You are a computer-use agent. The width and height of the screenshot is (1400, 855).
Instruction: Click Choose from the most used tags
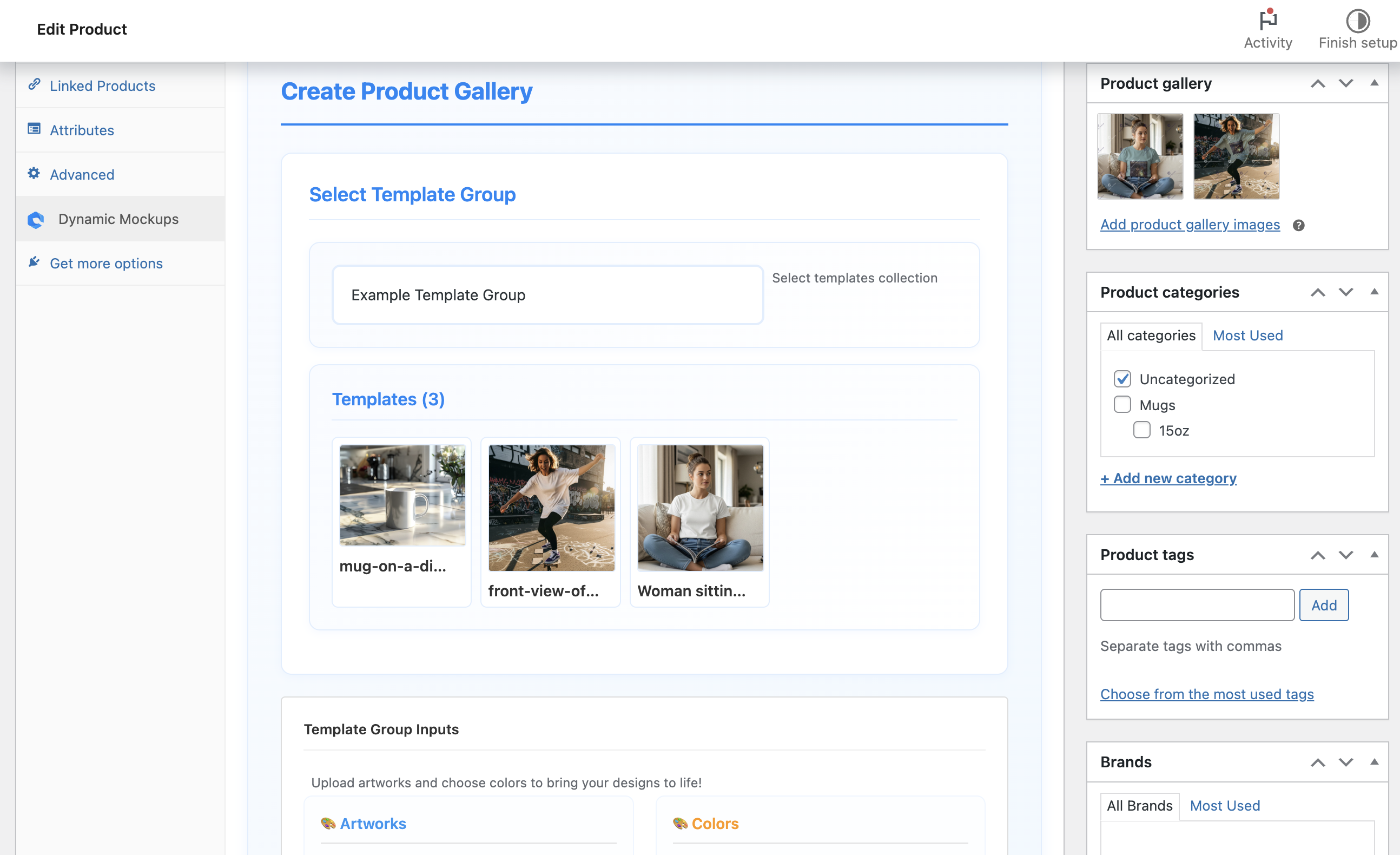tap(1207, 695)
